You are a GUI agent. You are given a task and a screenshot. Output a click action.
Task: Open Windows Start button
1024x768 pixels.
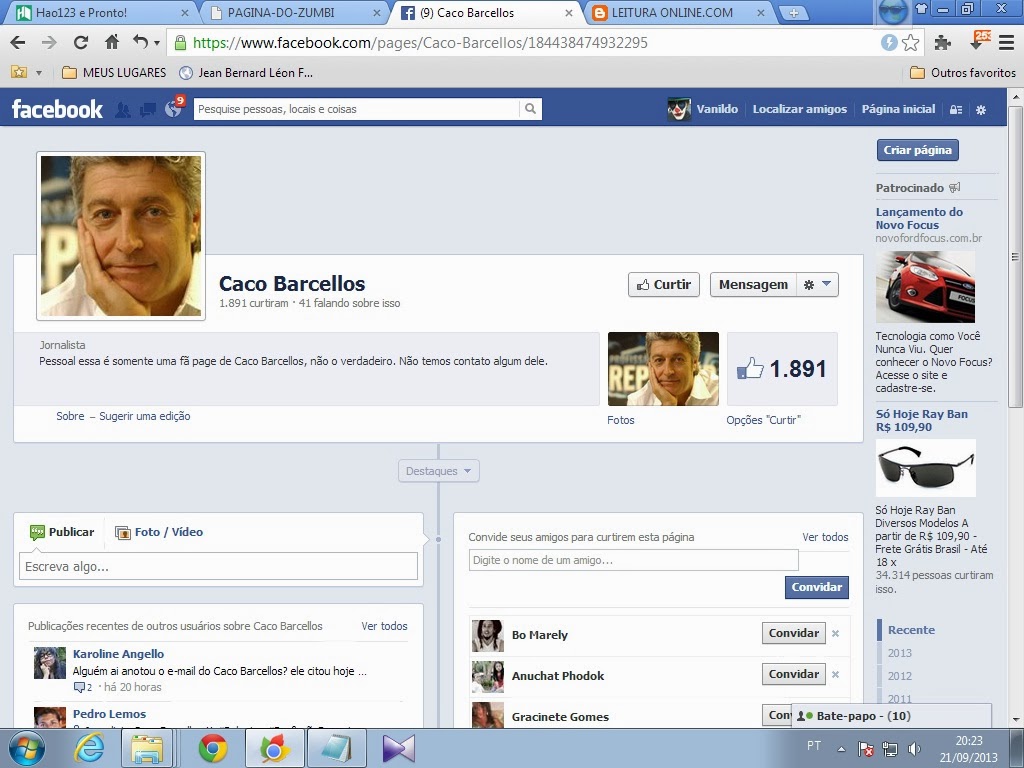[x=27, y=748]
